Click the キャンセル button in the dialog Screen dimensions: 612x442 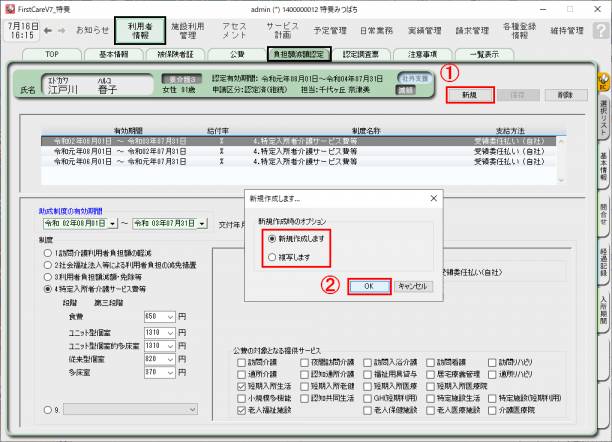[x=414, y=286]
